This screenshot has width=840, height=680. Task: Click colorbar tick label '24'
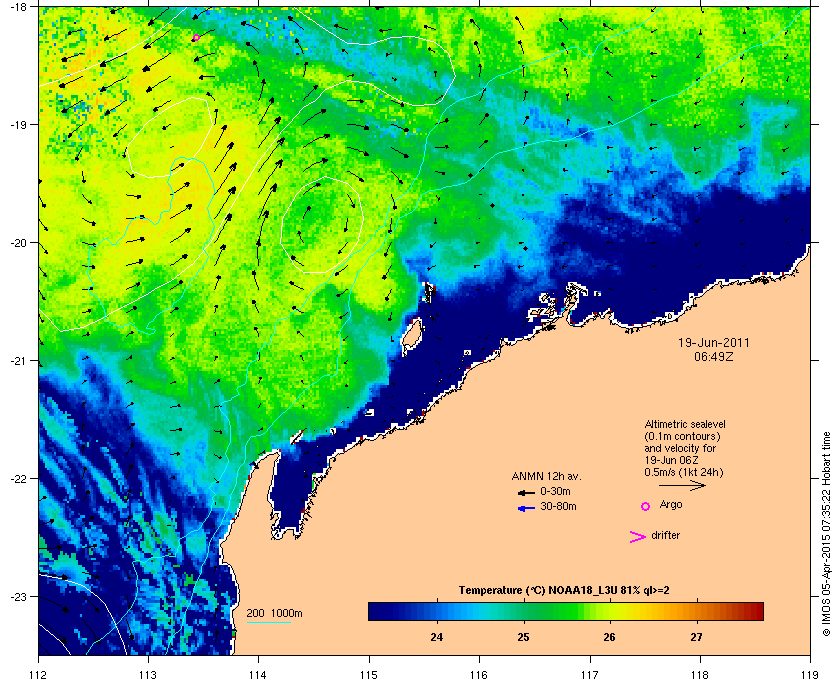pyautogui.click(x=437, y=637)
